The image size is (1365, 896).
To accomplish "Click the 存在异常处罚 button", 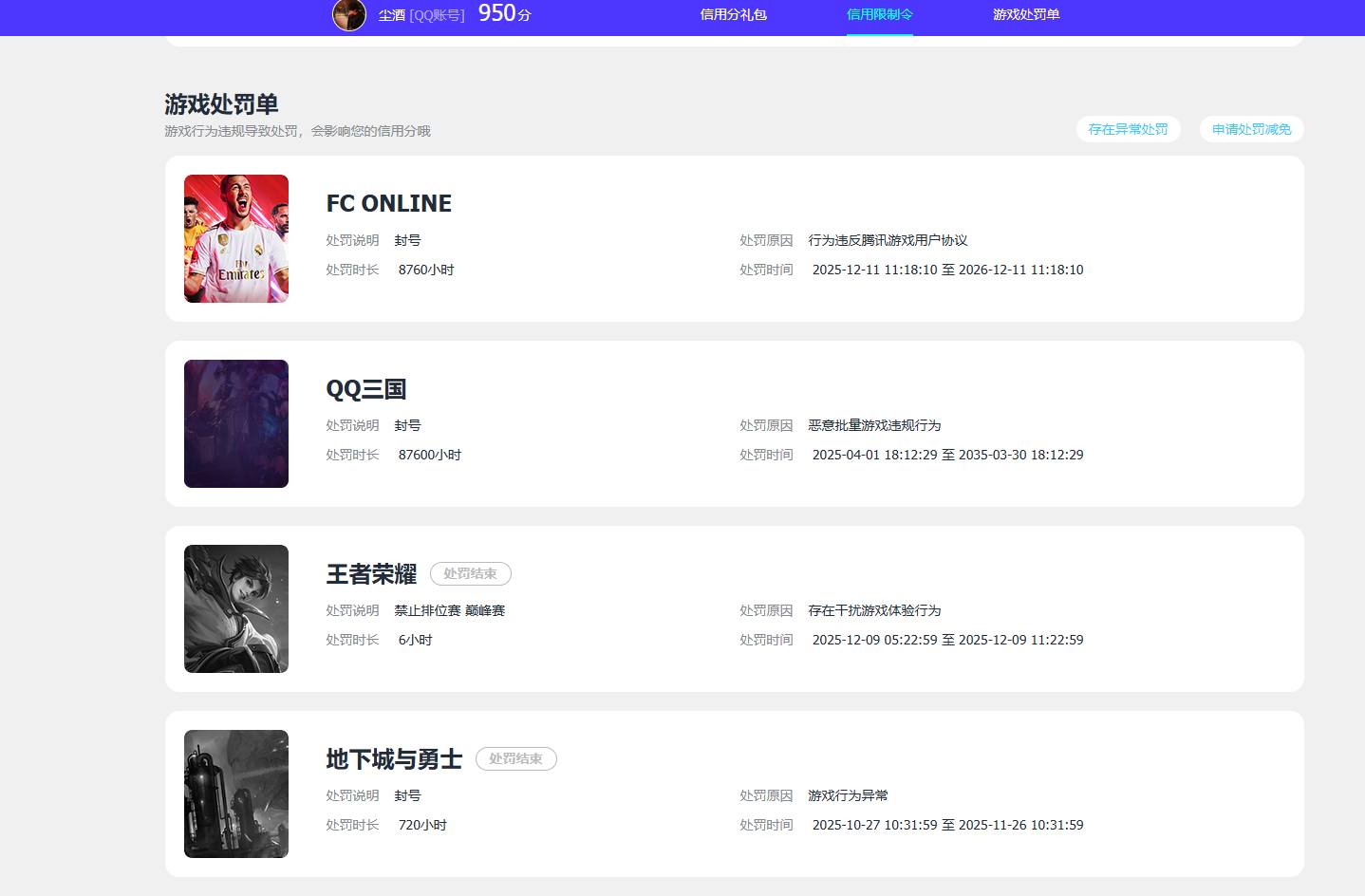I will pyautogui.click(x=1128, y=129).
